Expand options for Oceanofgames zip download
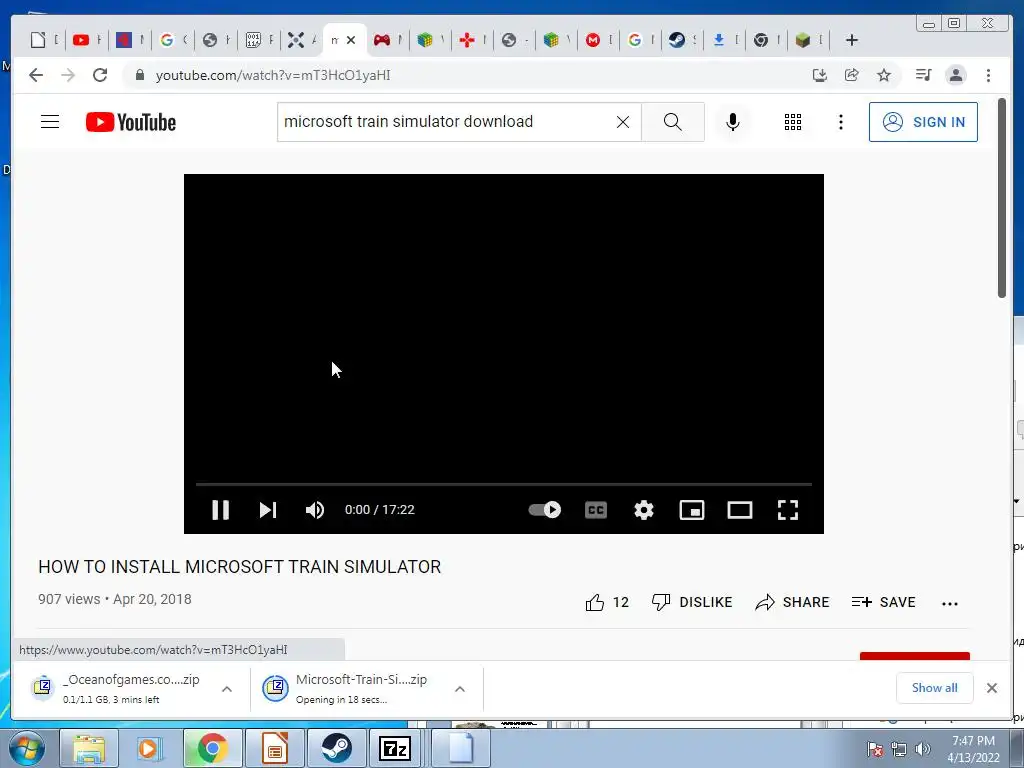Viewport: 1024px width, 768px height. coord(227,688)
